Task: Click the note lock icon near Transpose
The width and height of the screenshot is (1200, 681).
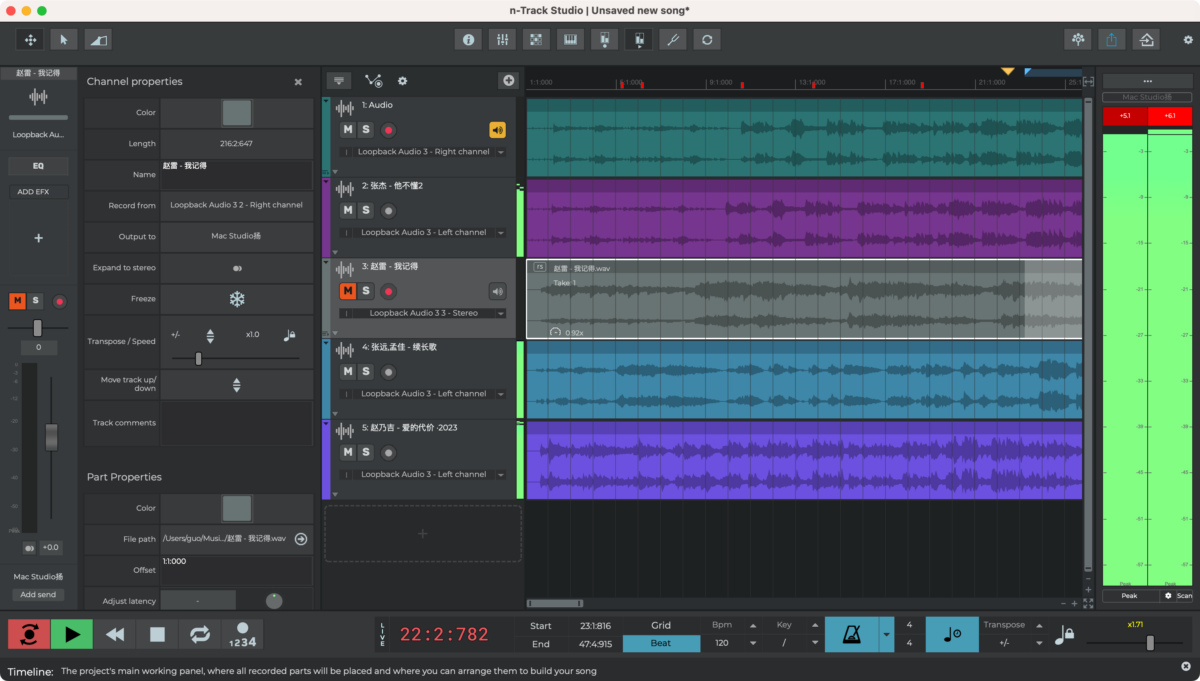Action: pyautogui.click(x=1064, y=634)
